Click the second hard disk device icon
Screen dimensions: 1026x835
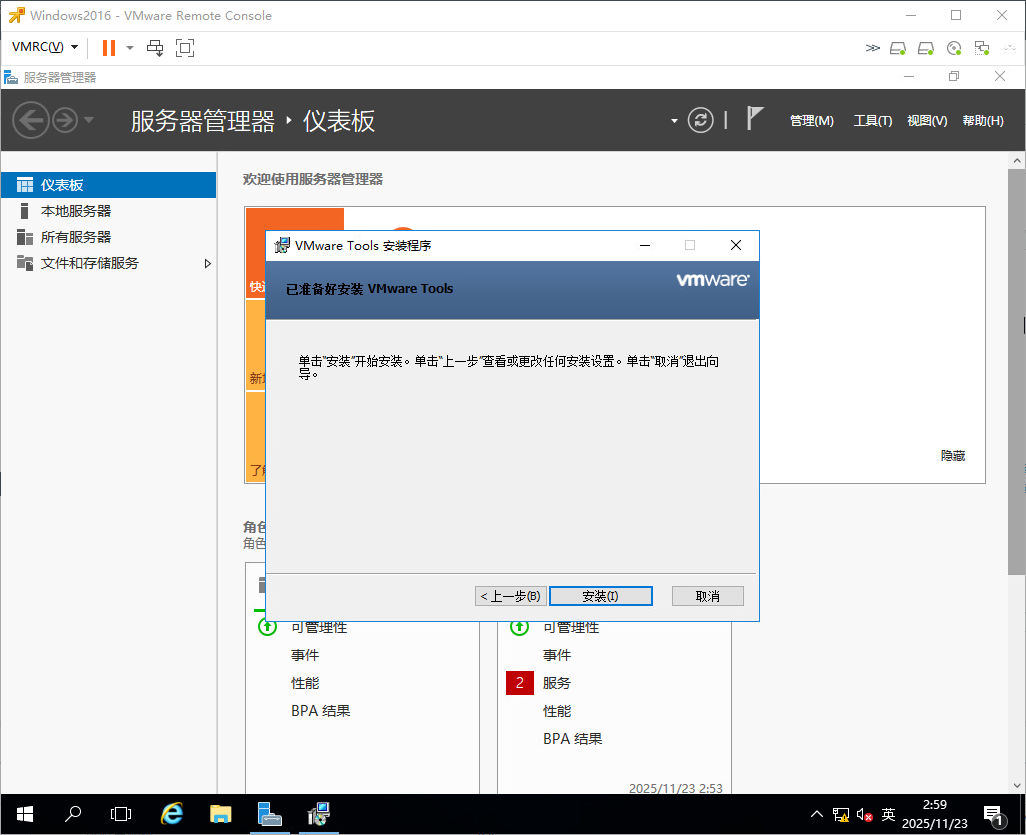point(926,48)
